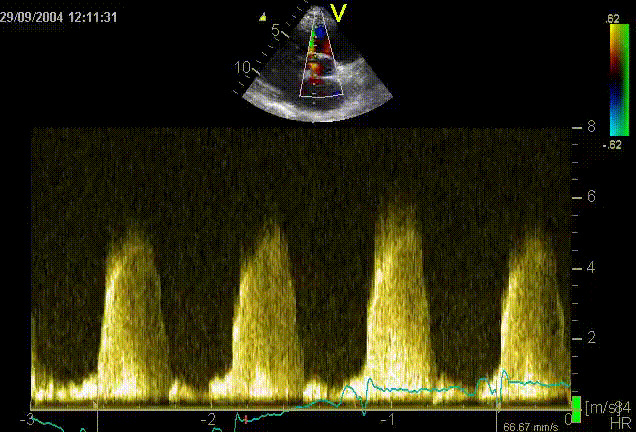Click the -2 mark on time axis

coord(209,418)
